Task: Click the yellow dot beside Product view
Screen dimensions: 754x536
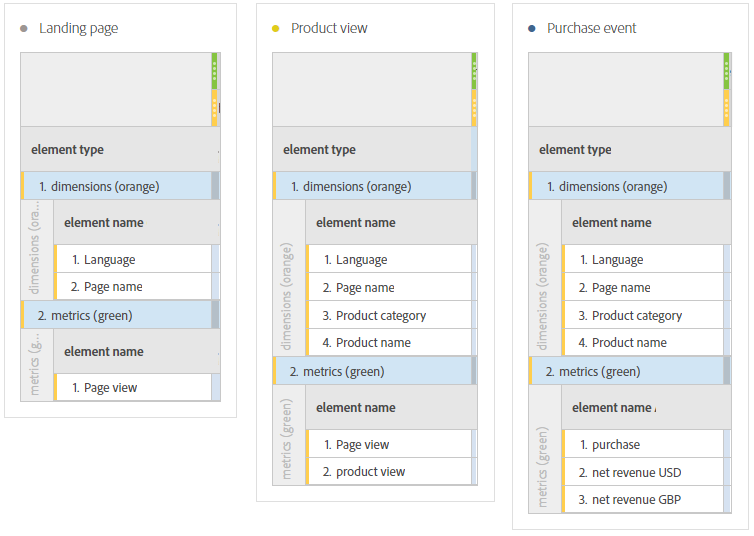Action: coord(276,29)
